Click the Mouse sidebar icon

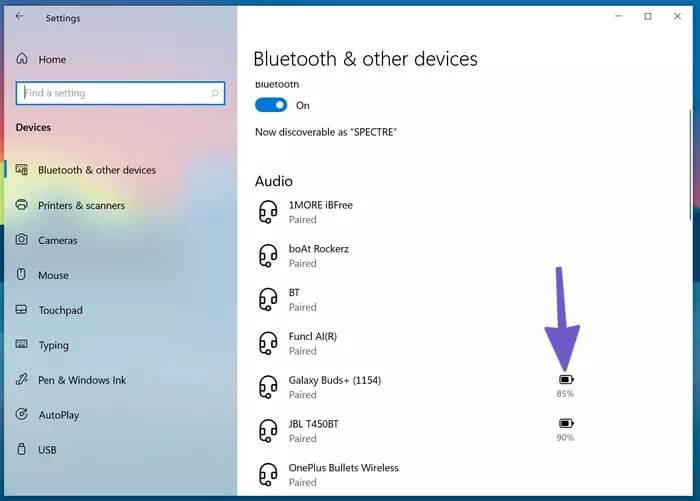pyautogui.click(x=21, y=274)
